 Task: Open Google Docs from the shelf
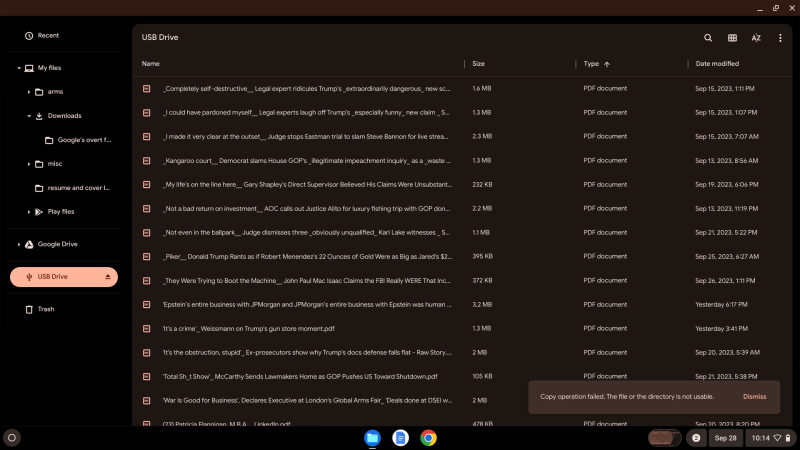400,437
